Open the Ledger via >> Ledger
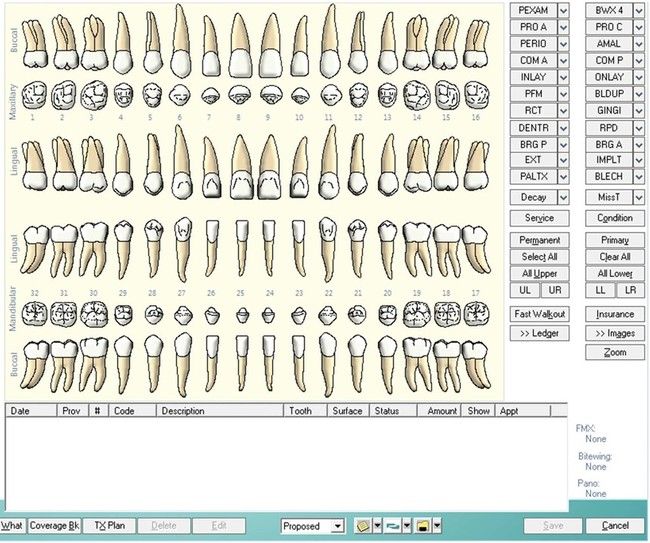 [x=540, y=333]
